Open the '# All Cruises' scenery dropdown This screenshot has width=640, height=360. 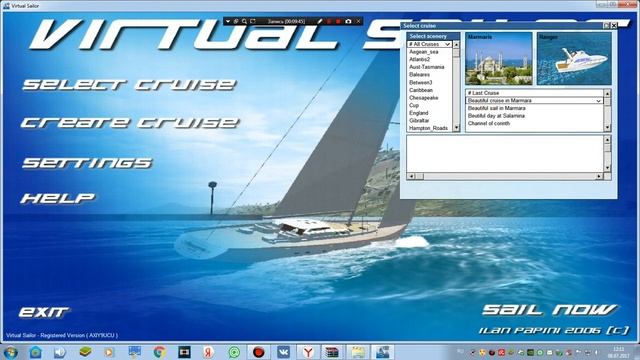pos(429,44)
